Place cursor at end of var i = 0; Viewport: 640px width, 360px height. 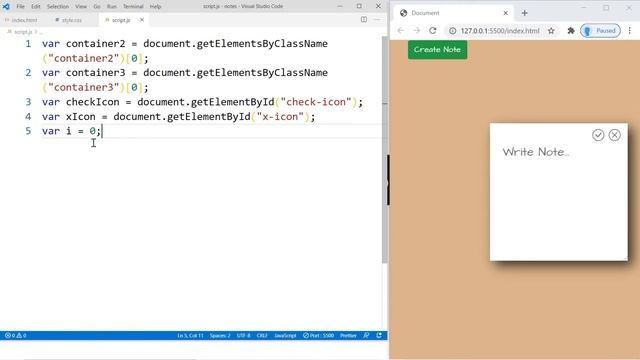tap(101, 131)
